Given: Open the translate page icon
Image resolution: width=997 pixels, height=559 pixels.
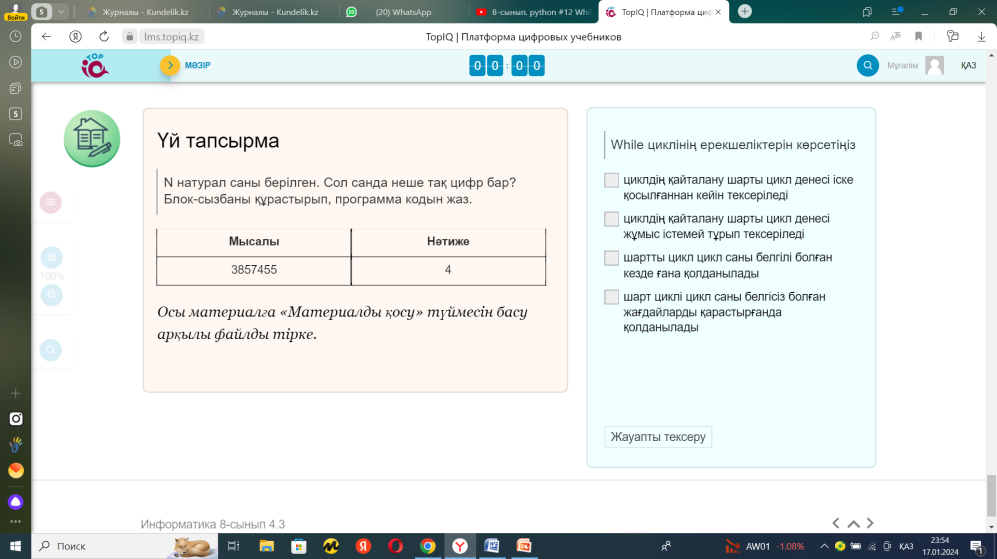Looking at the screenshot, I should tap(896, 37).
